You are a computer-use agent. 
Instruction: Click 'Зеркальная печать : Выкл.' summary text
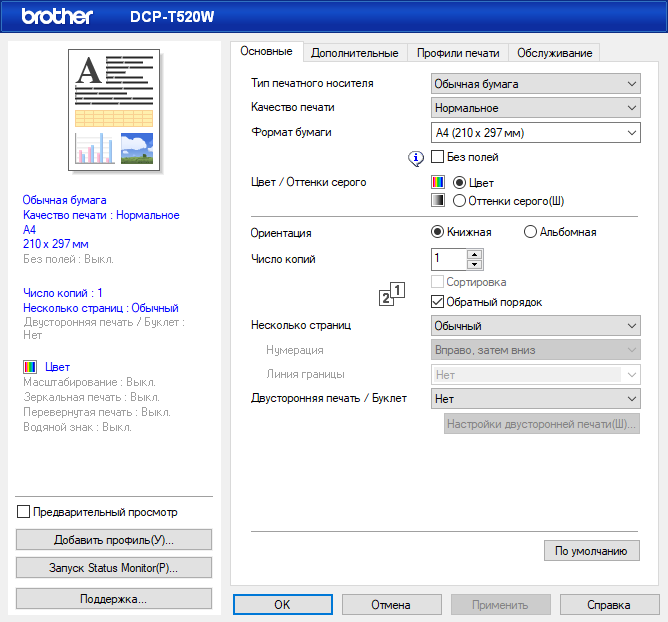(92, 397)
